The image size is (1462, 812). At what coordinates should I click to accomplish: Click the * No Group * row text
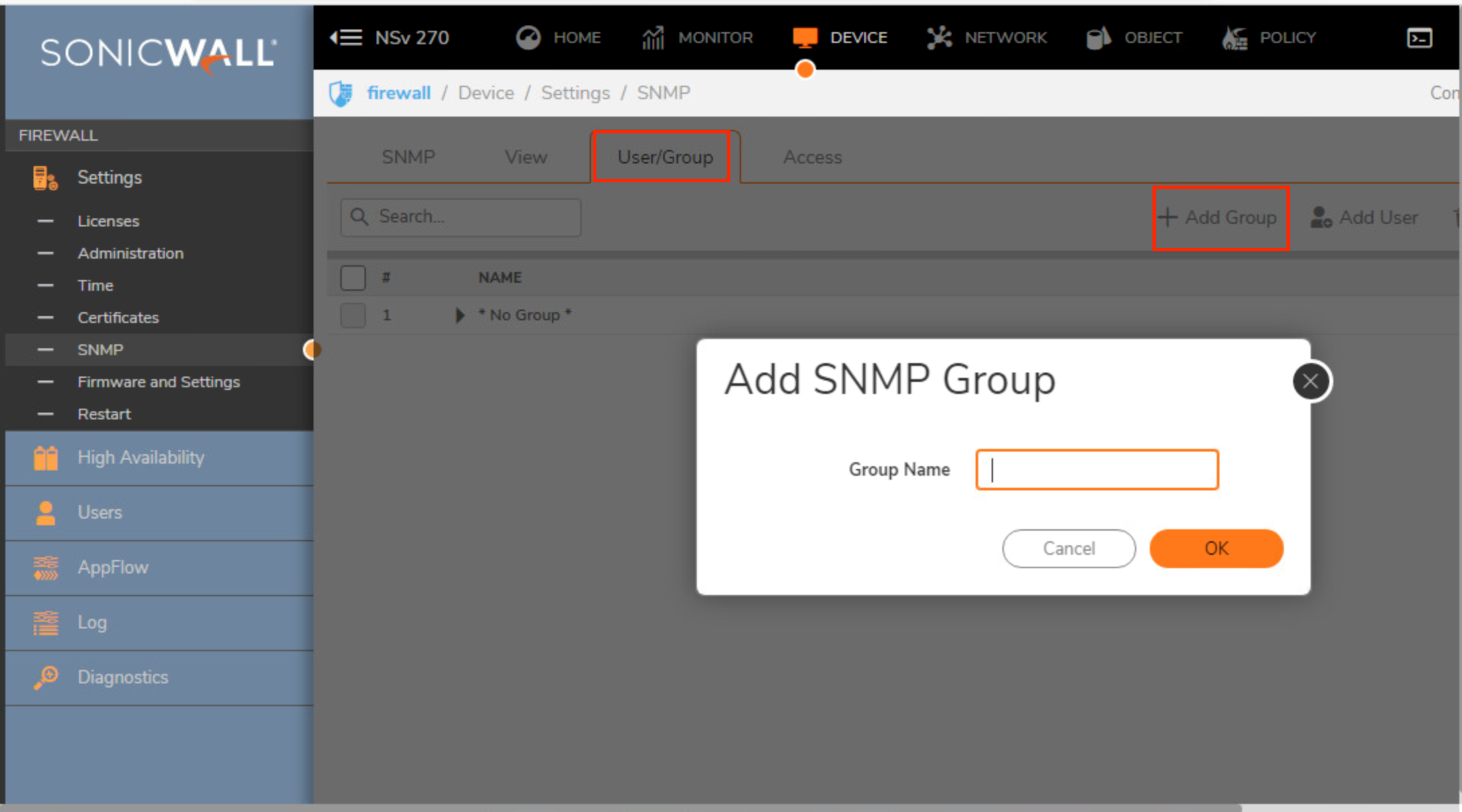click(525, 315)
